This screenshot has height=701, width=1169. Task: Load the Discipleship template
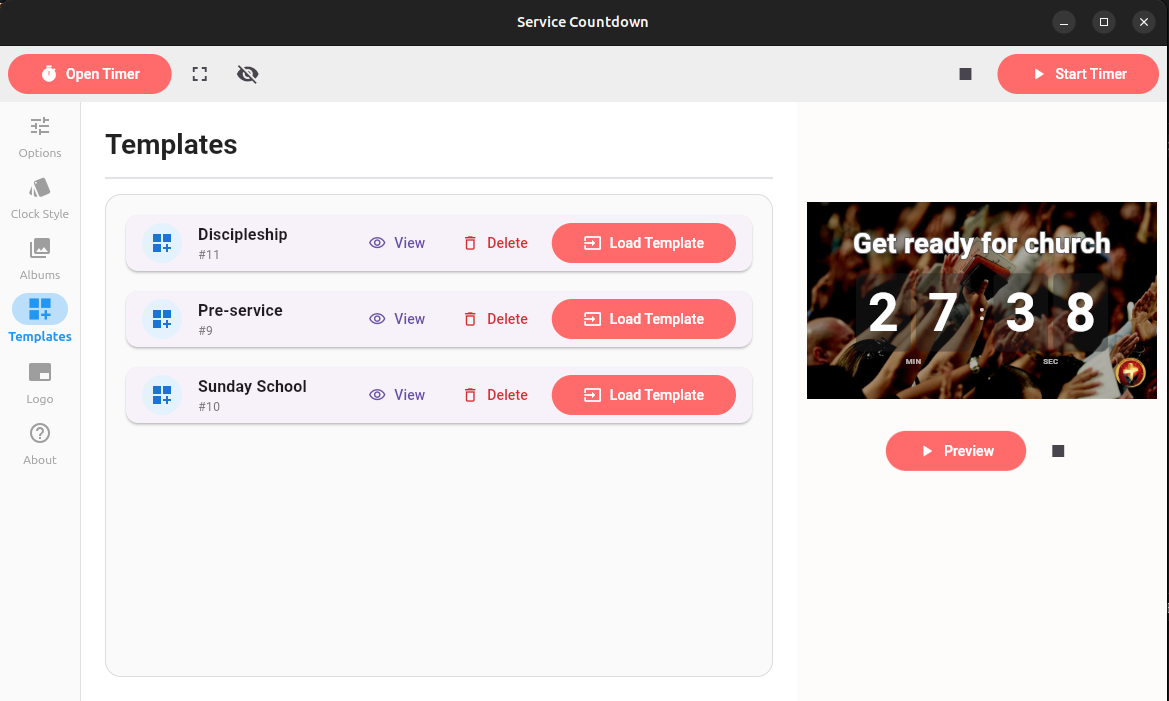(x=643, y=243)
